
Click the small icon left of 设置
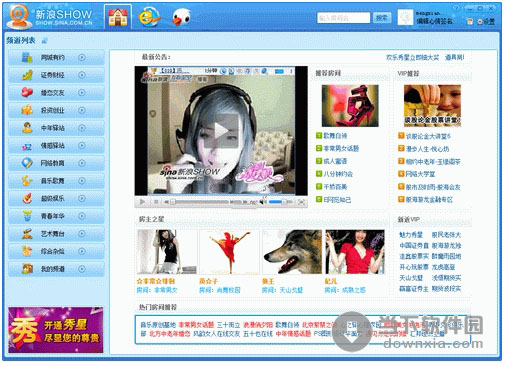click(x=470, y=22)
